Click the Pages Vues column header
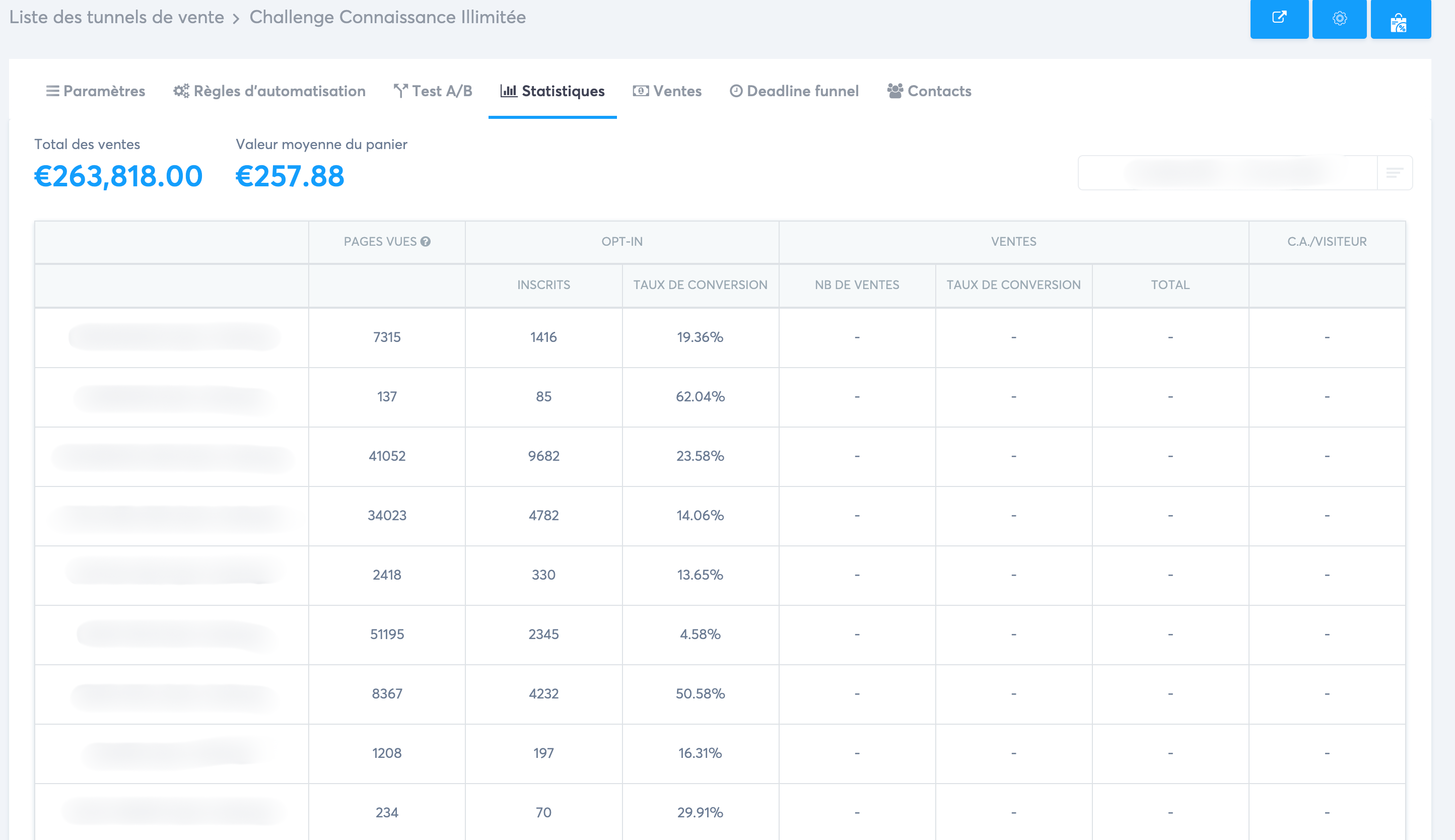 [380, 241]
